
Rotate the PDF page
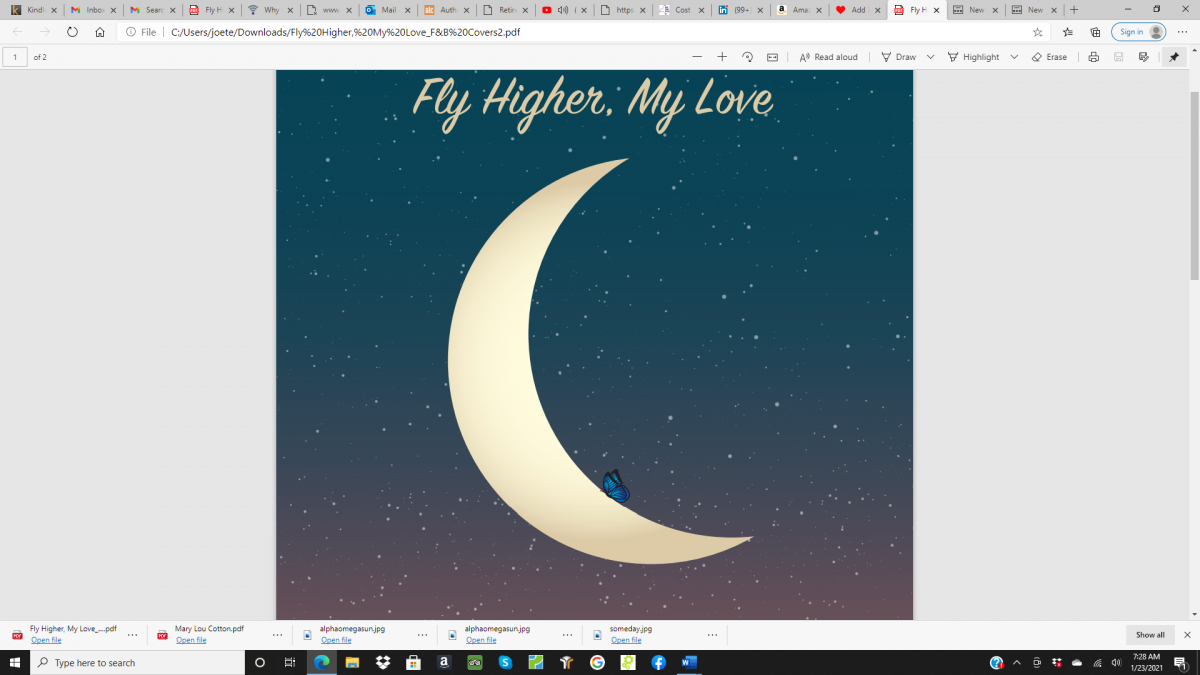pos(747,57)
